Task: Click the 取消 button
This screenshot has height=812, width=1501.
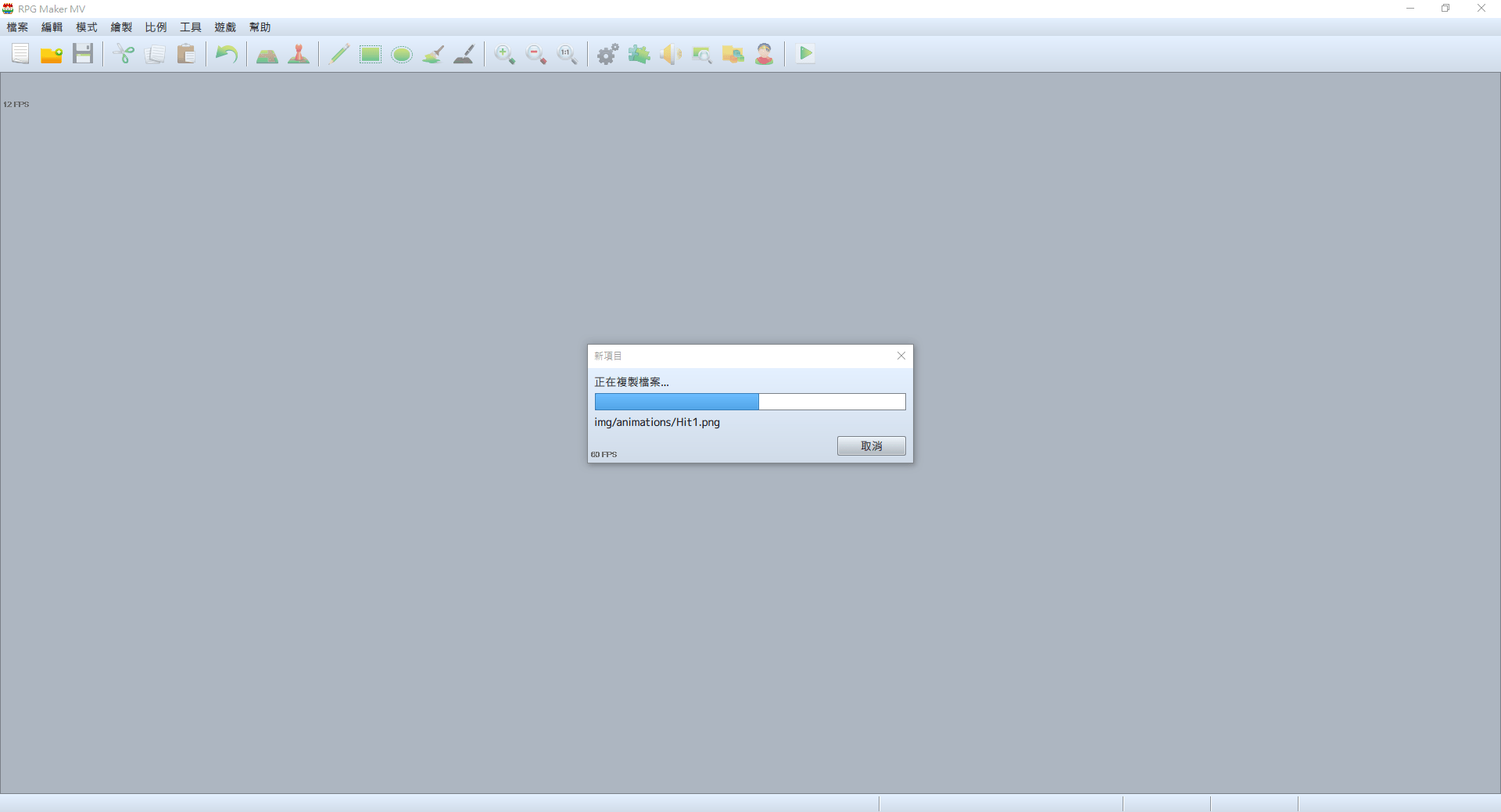Action: coord(871,445)
